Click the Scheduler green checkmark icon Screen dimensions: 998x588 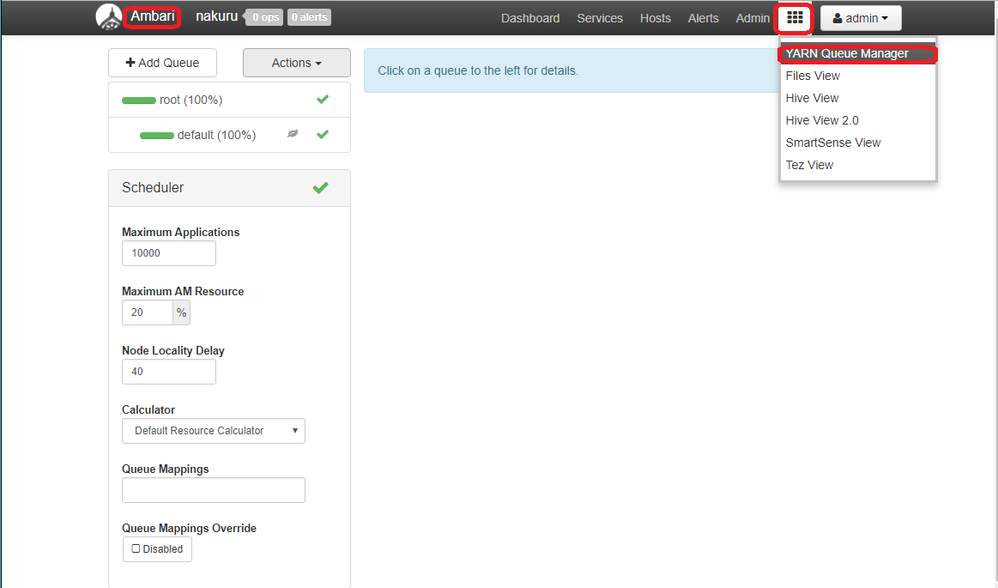point(321,188)
